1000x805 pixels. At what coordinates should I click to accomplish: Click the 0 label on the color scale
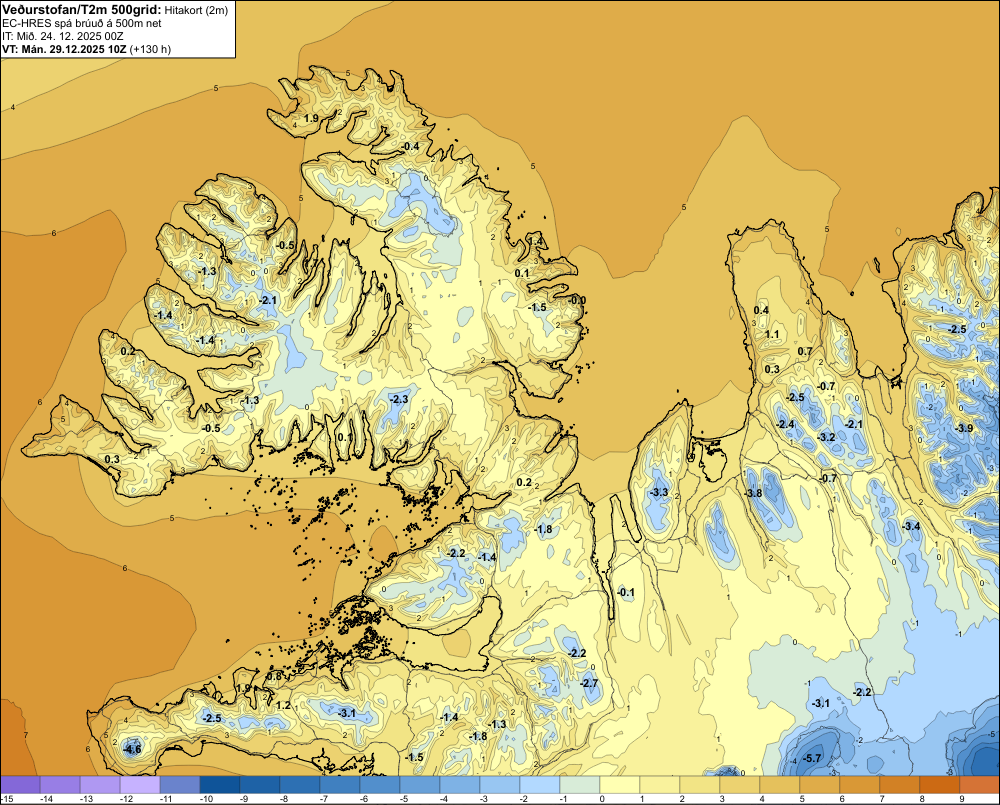click(601, 799)
